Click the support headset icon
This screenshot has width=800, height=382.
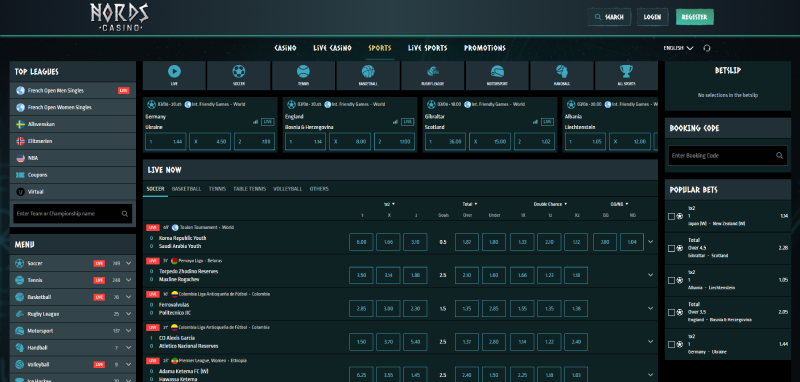707,48
